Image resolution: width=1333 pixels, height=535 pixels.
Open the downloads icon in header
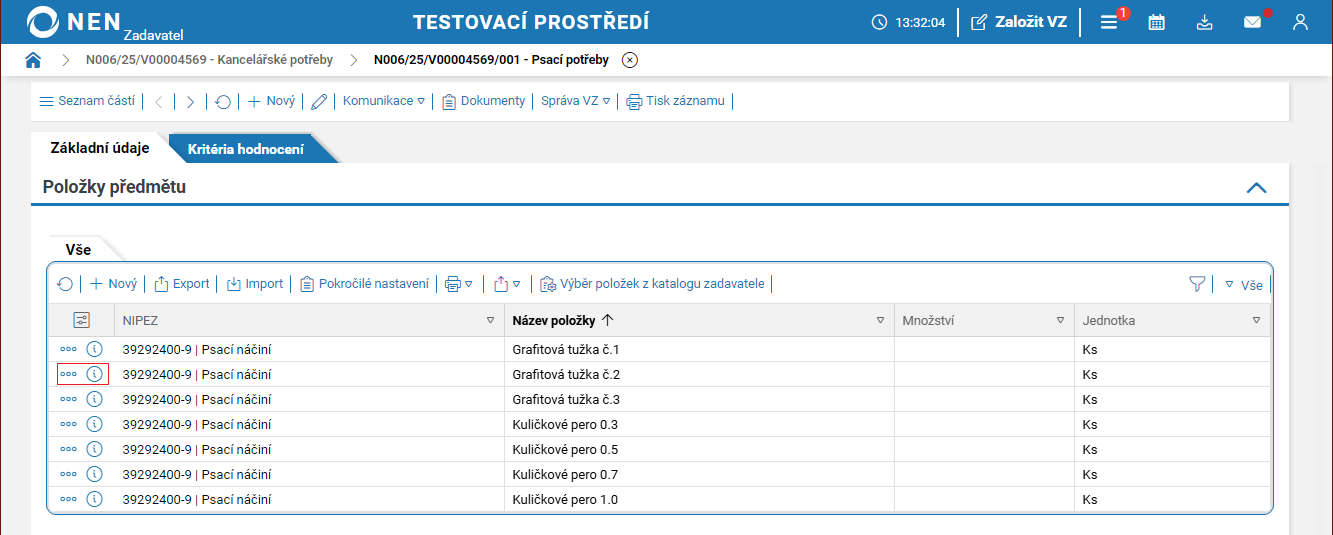pos(1204,22)
